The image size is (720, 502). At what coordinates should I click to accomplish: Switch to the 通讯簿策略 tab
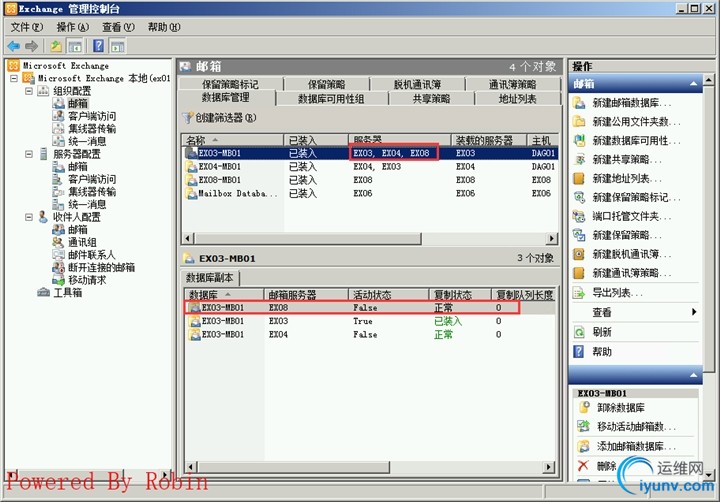coord(512,84)
